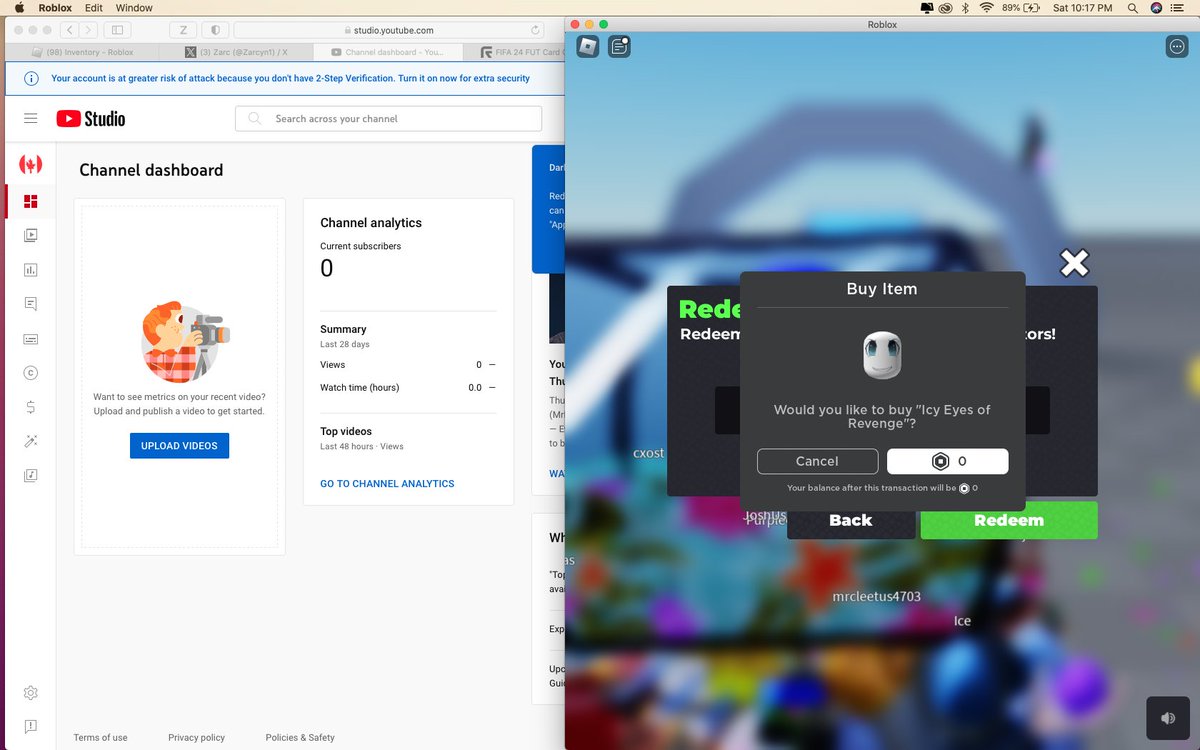Confirm purchase with 0 Robux button
The image size is (1200, 750).
(x=947, y=461)
